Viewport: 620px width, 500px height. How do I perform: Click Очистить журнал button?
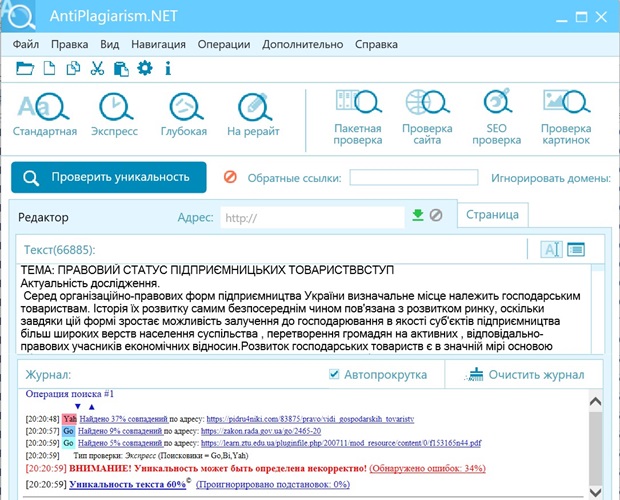click(x=526, y=374)
